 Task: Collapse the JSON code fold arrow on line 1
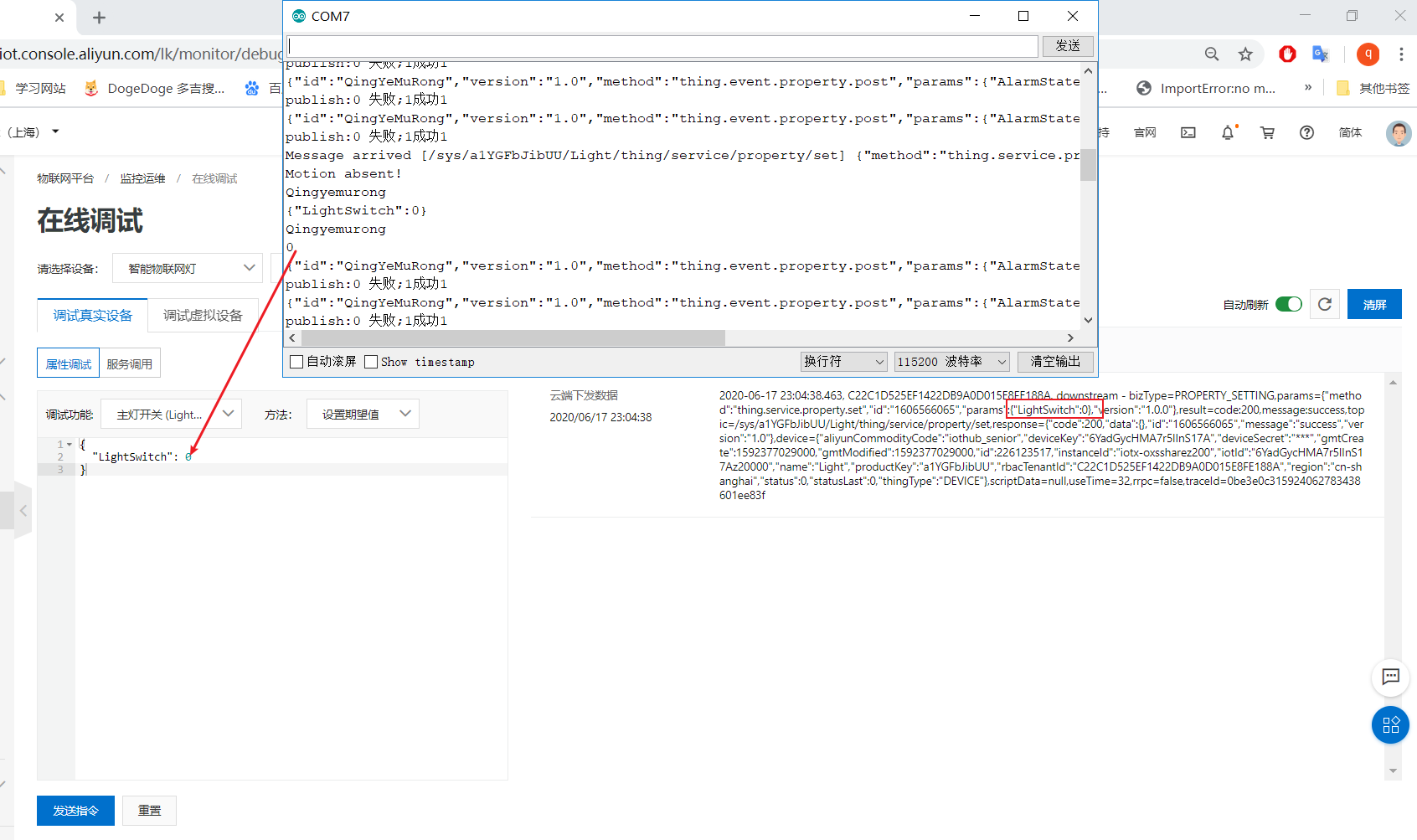[70, 445]
